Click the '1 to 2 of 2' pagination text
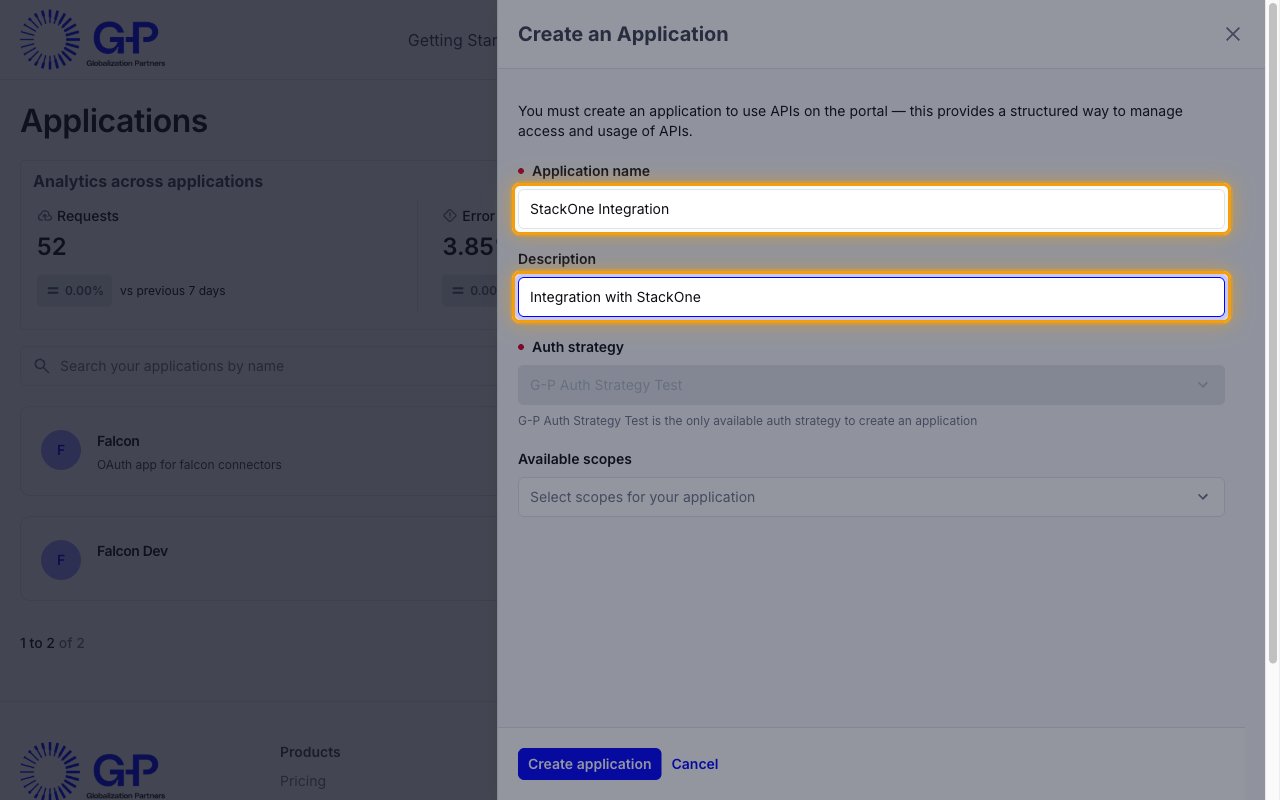1280x800 pixels. coord(52,643)
